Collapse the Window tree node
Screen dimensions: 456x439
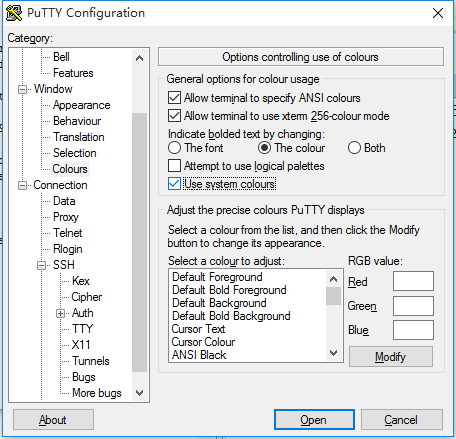[22, 89]
